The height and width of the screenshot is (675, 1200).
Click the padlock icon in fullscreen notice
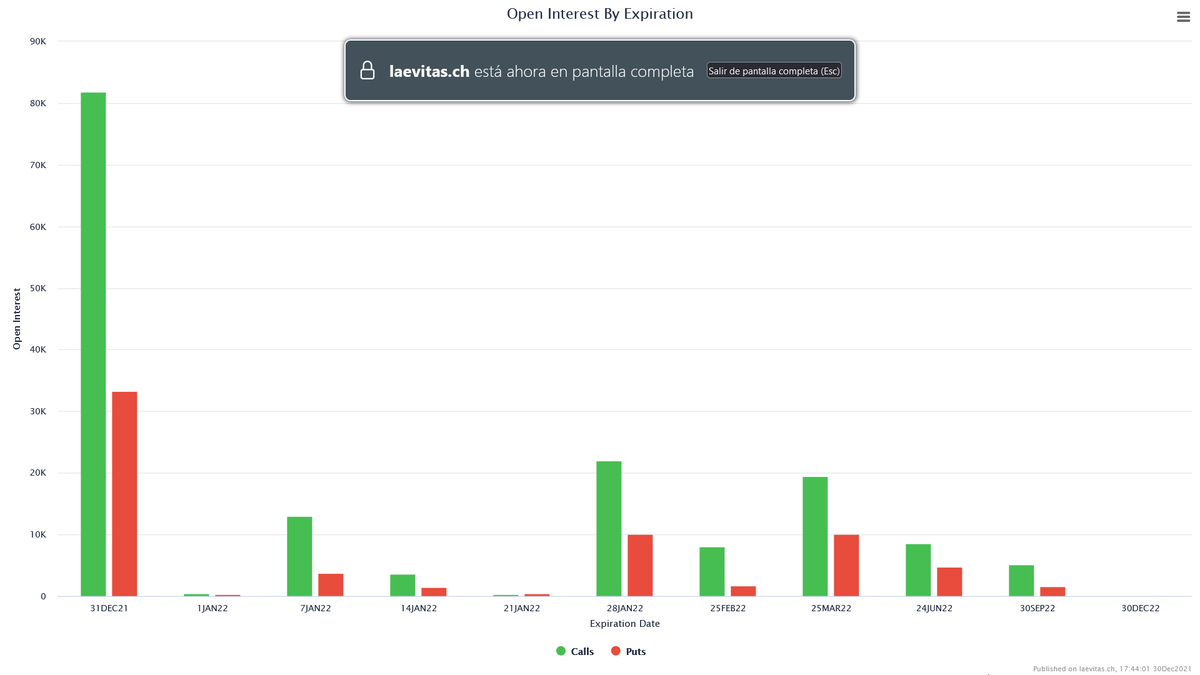click(368, 71)
